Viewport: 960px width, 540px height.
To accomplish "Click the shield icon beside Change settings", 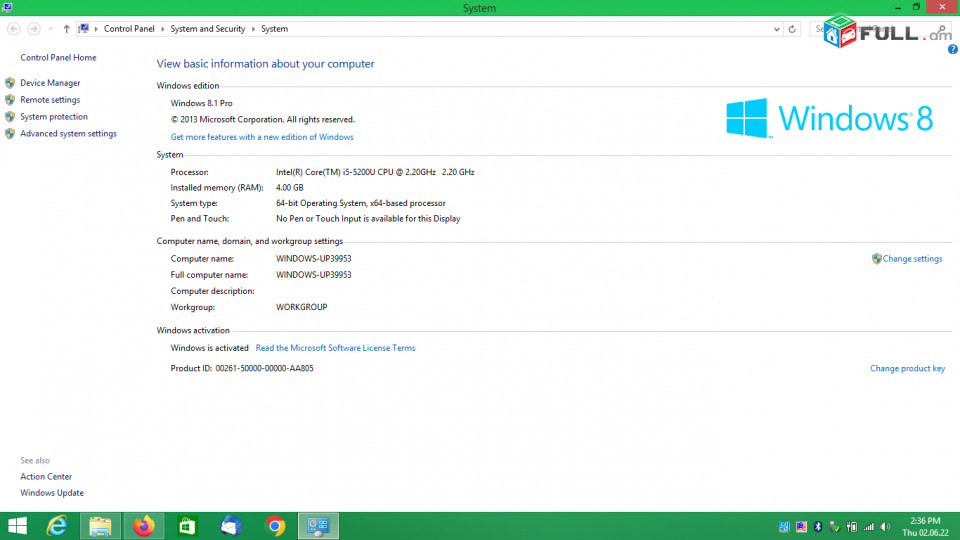I will (876, 259).
